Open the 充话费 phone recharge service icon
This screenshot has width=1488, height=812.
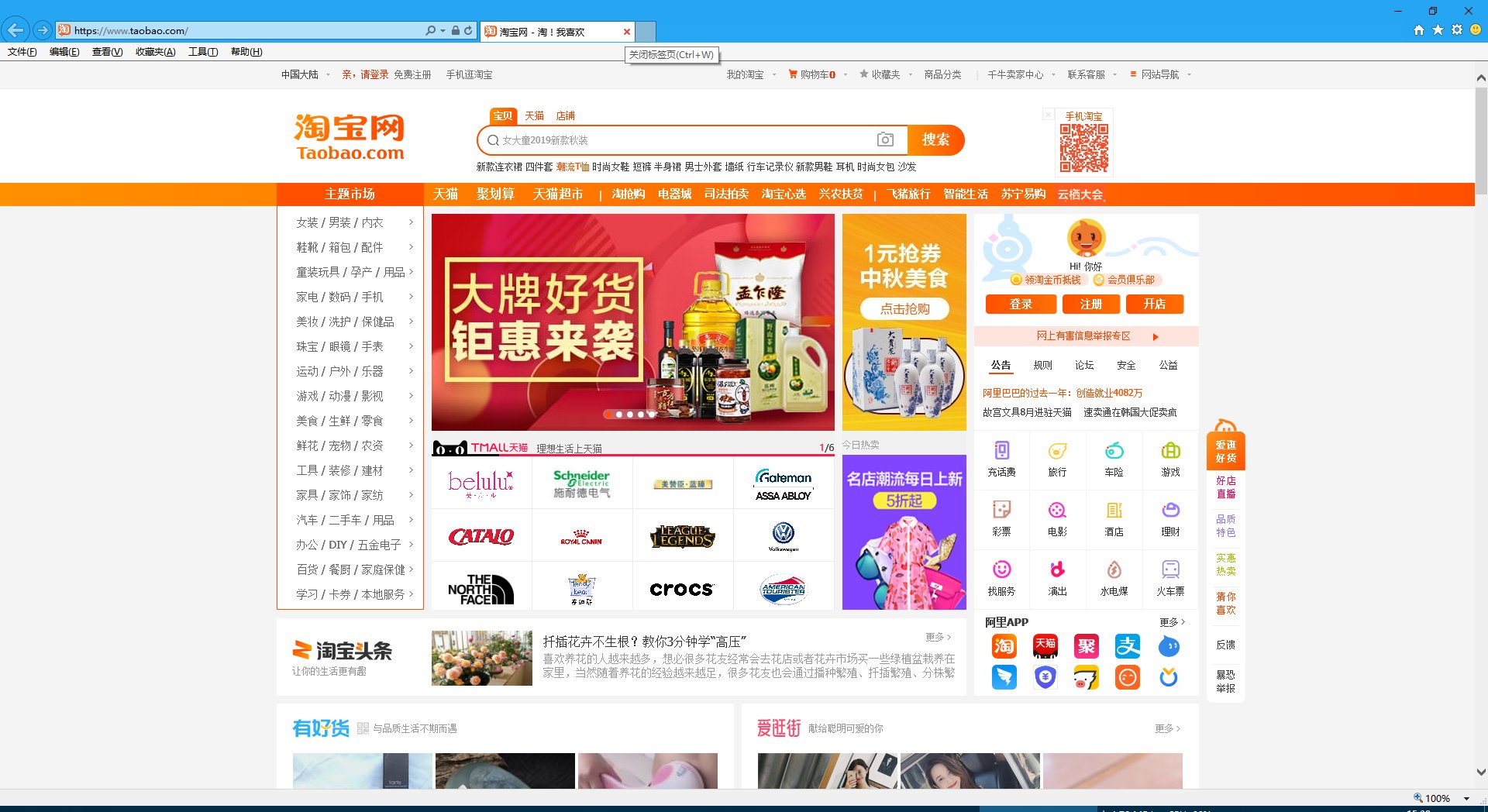pos(1002,459)
